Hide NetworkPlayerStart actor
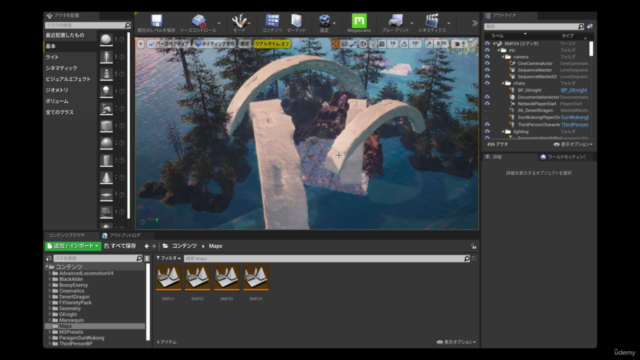This screenshot has width=640, height=360. coord(487,104)
